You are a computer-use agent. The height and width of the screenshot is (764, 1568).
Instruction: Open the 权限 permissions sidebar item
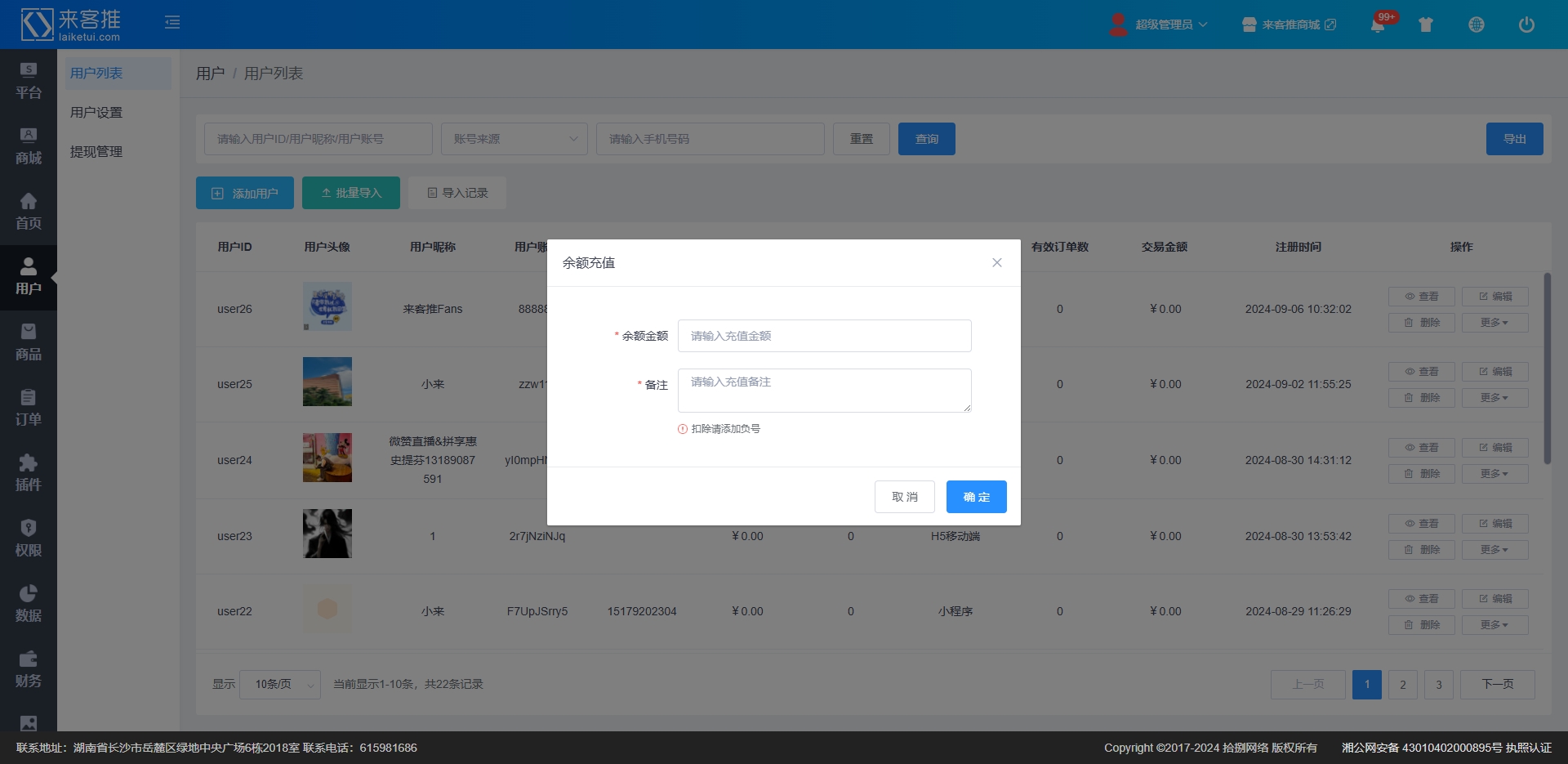click(x=29, y=538)
